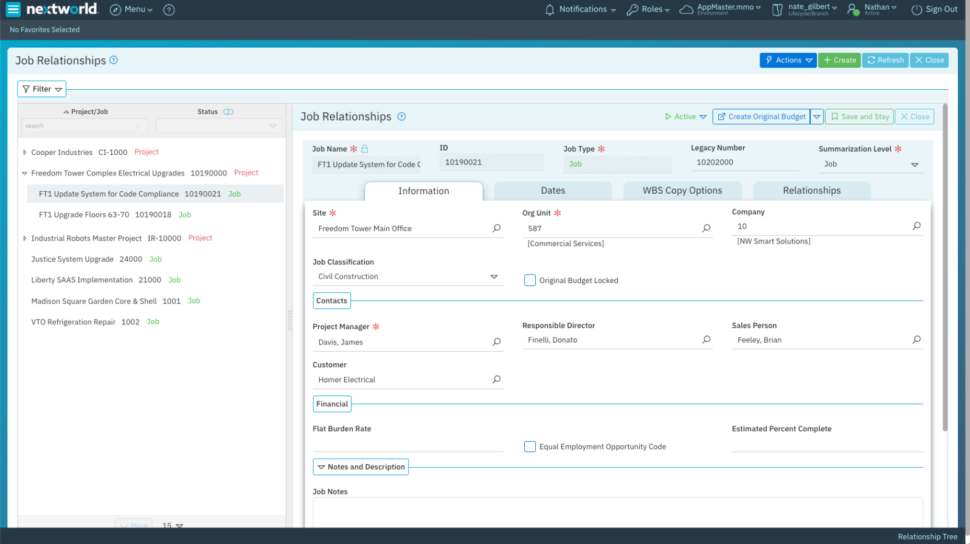Click the Create Original Budget button
The width and height of the screenshot is (970, 544).
(x=761, y=116)
